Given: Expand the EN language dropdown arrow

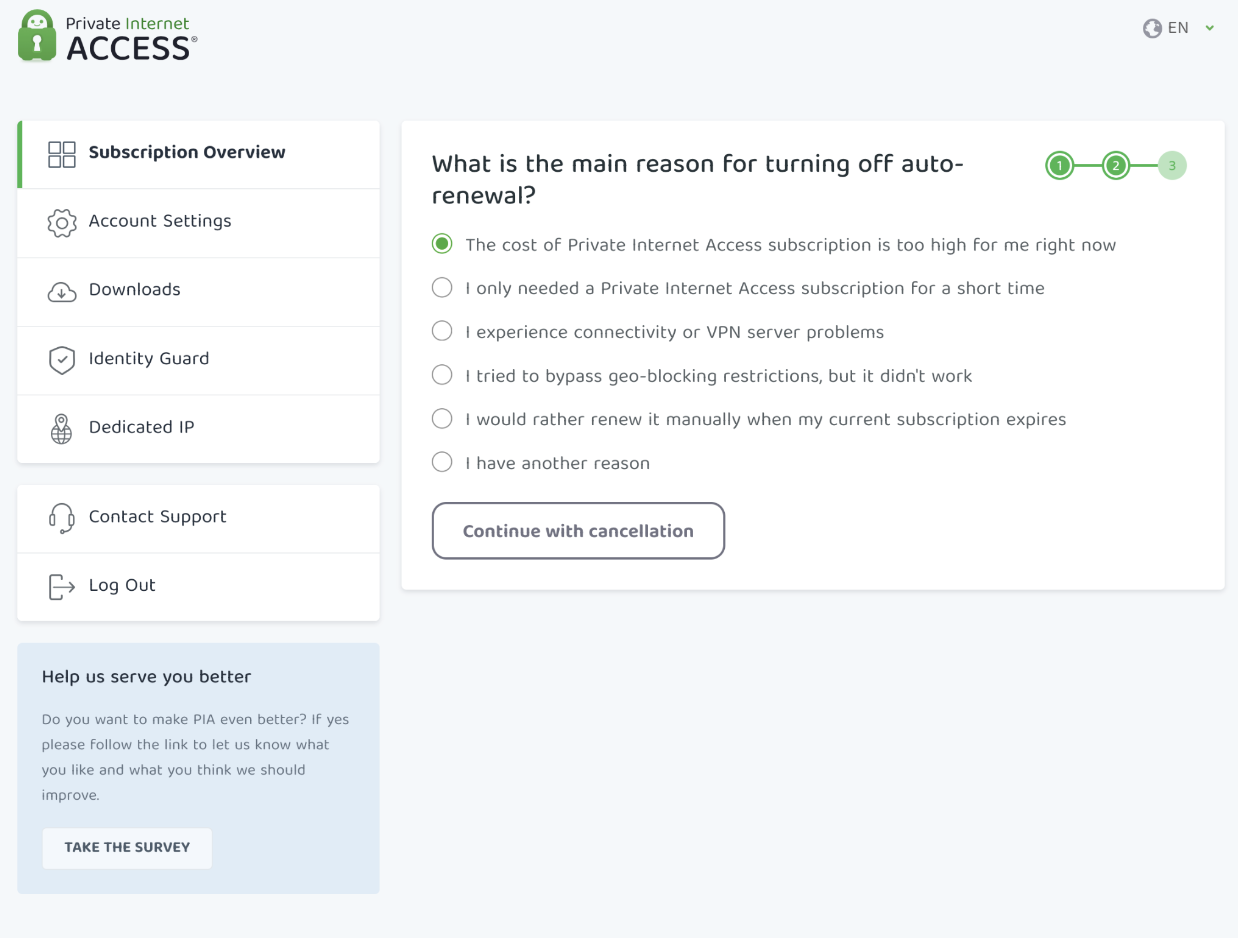Looking at the screenshot, I should click(x=1210, y=28).
